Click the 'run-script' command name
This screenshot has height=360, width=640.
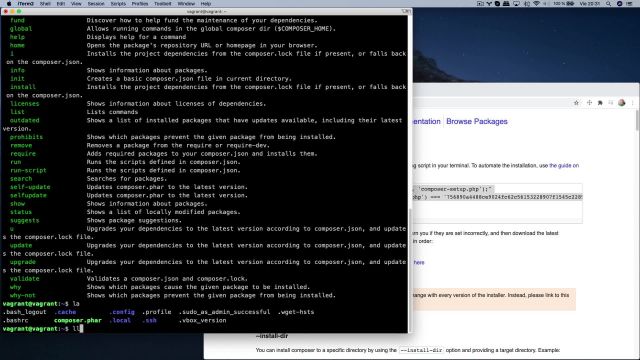click(x=28, y=170)
